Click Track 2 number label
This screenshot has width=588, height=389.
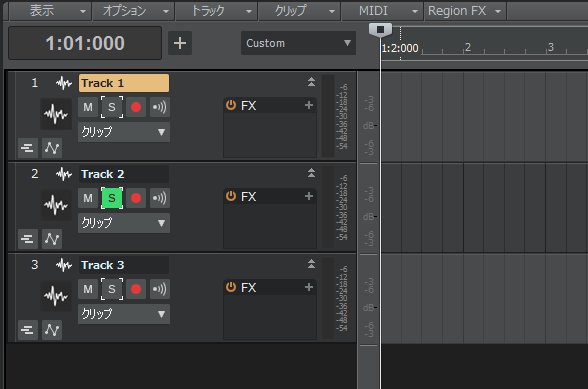click(34, 174)
